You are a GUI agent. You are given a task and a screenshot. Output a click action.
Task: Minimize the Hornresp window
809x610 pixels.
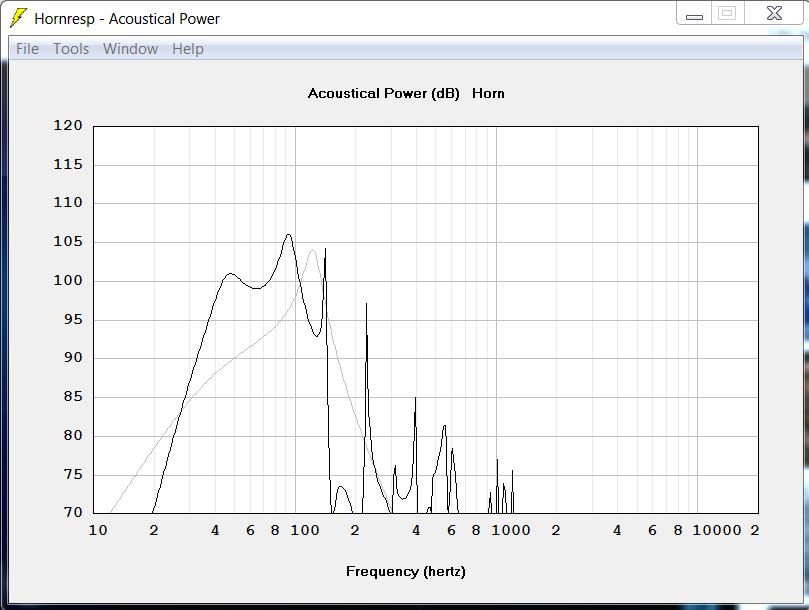pyautogui.click(x=694, y=14)
